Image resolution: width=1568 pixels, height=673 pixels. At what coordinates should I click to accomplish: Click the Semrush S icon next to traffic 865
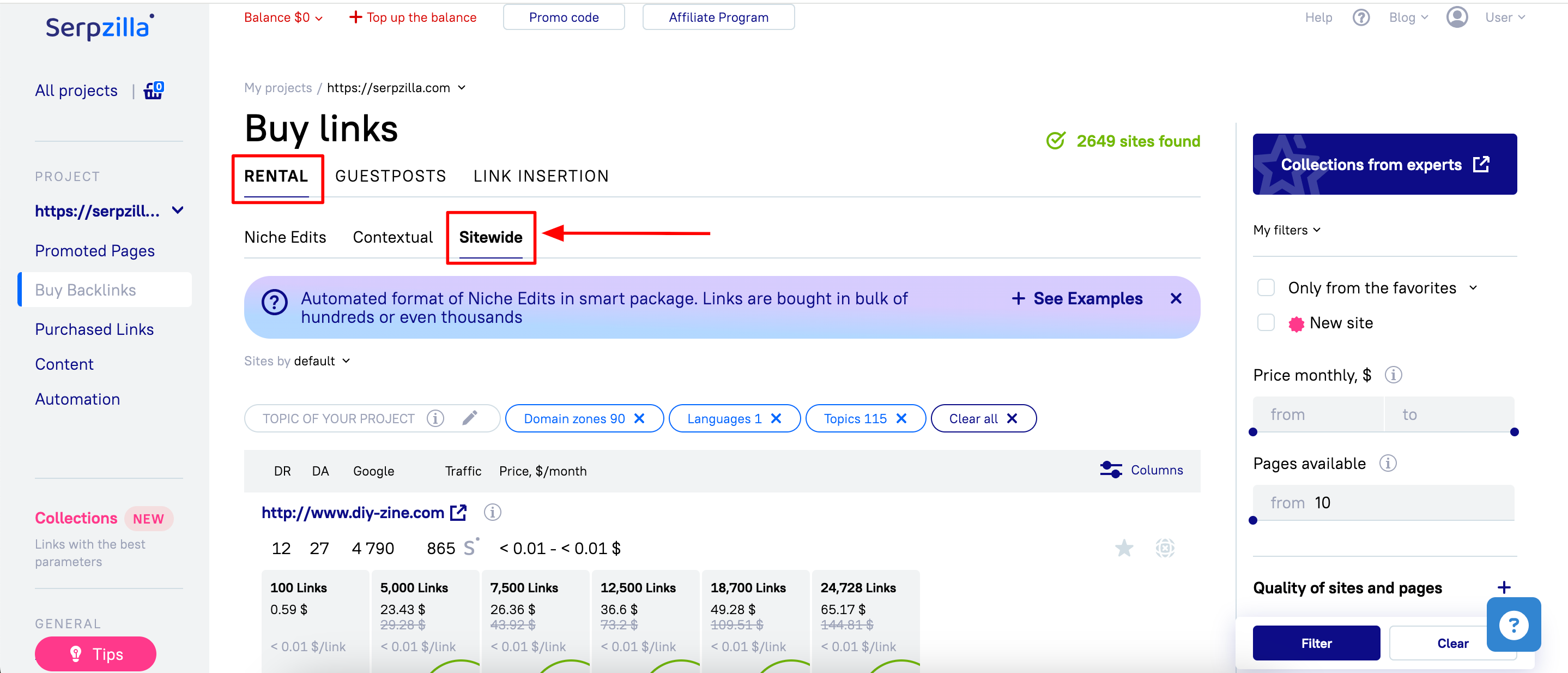point(470,547)
